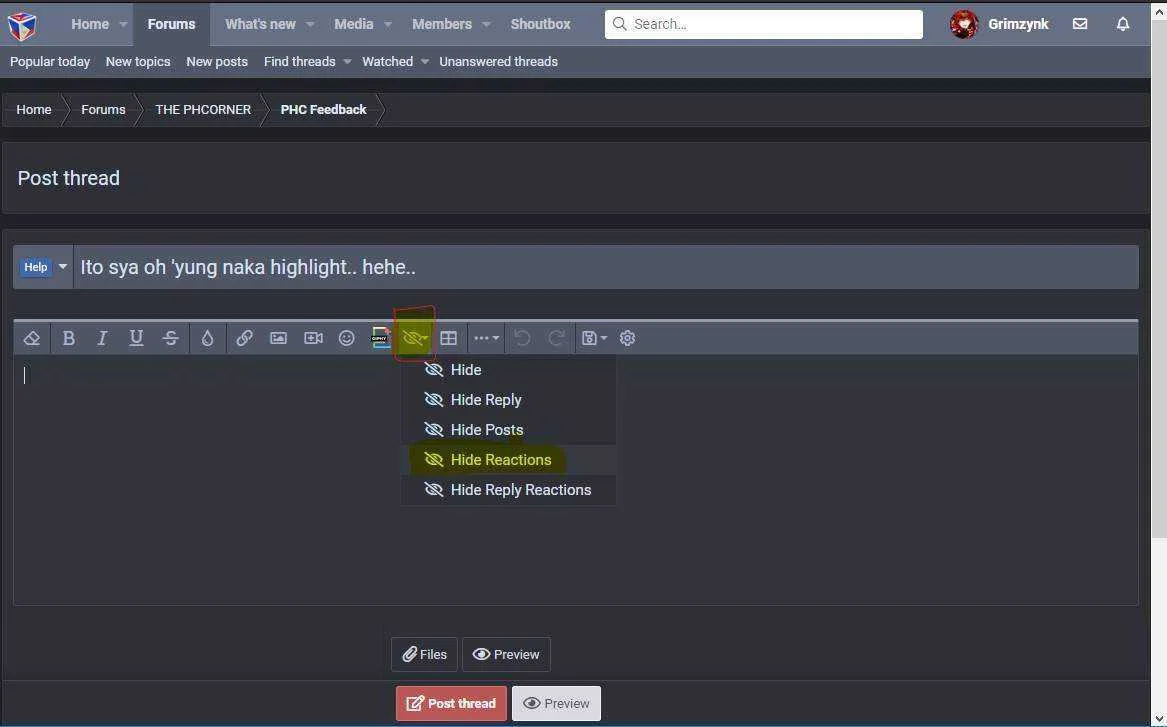1167x727 pixels.
Task: Click the remove formatting eraser icon
Action: coord(31,339)
